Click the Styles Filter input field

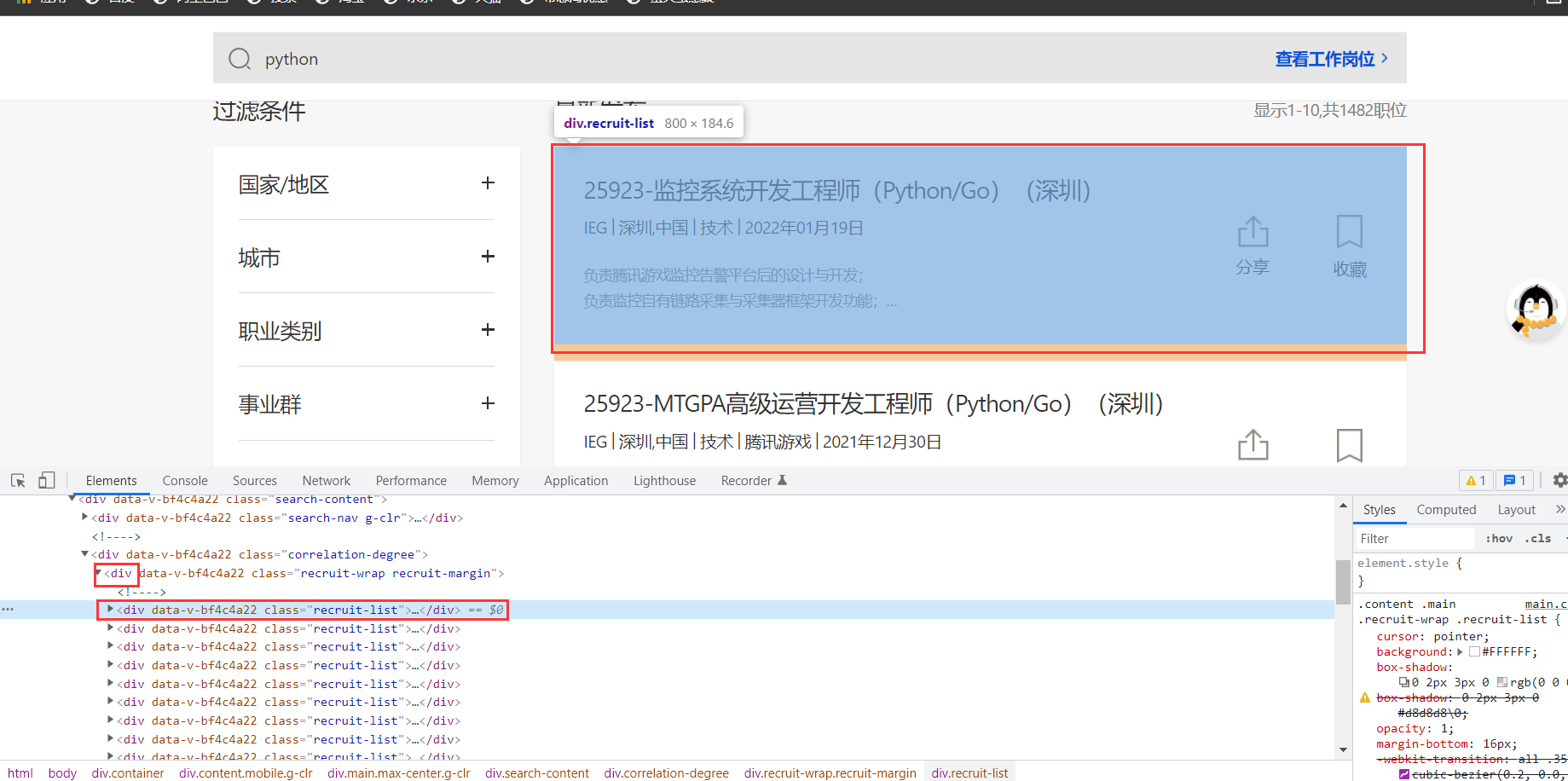click(1415, 538)
